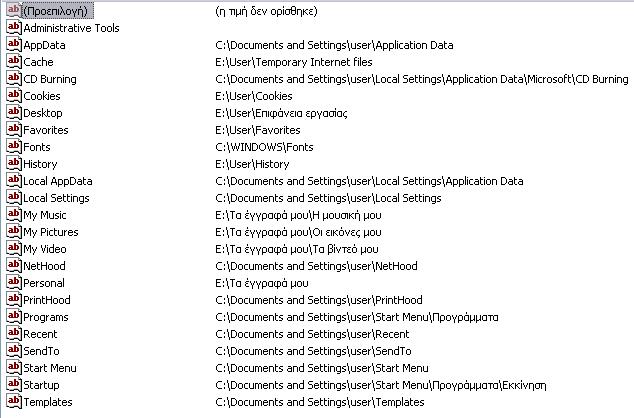Image resolution: width=634 pixels, height=418 pixels.
Task: Select the icon for the Desktop value
Action: tap(14, 112)
